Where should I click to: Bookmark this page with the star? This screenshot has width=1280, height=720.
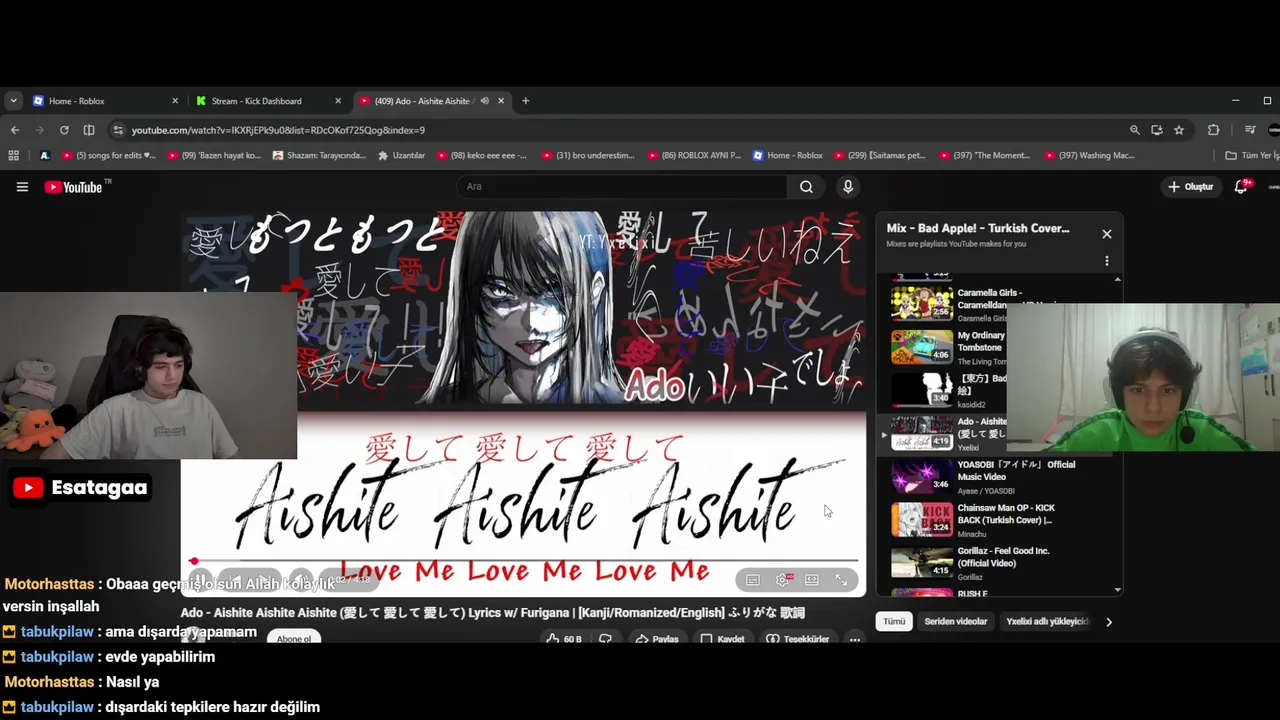pos(1179,130)
